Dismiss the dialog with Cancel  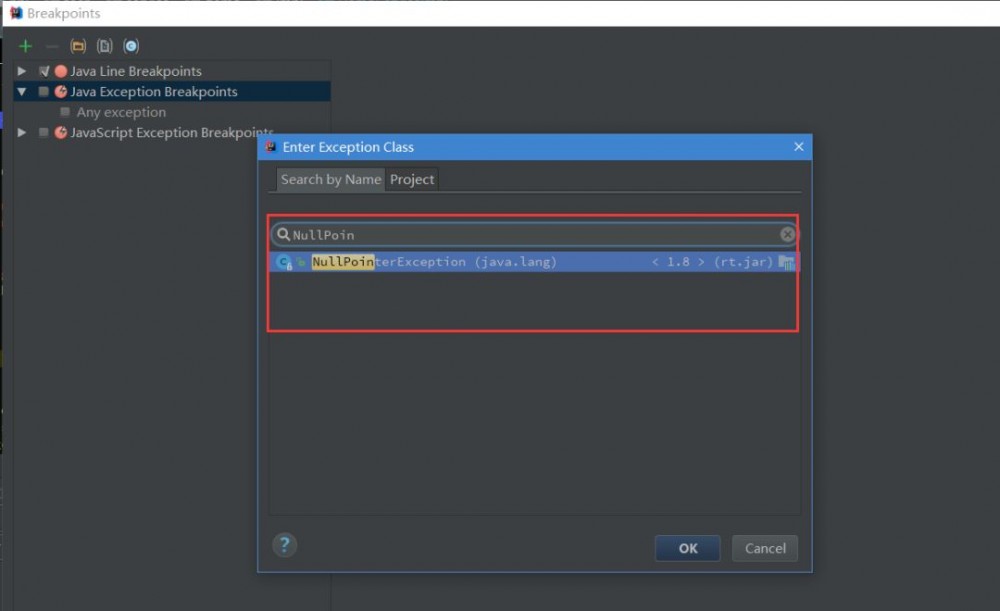pyautogui.click(x=765, y=548)
